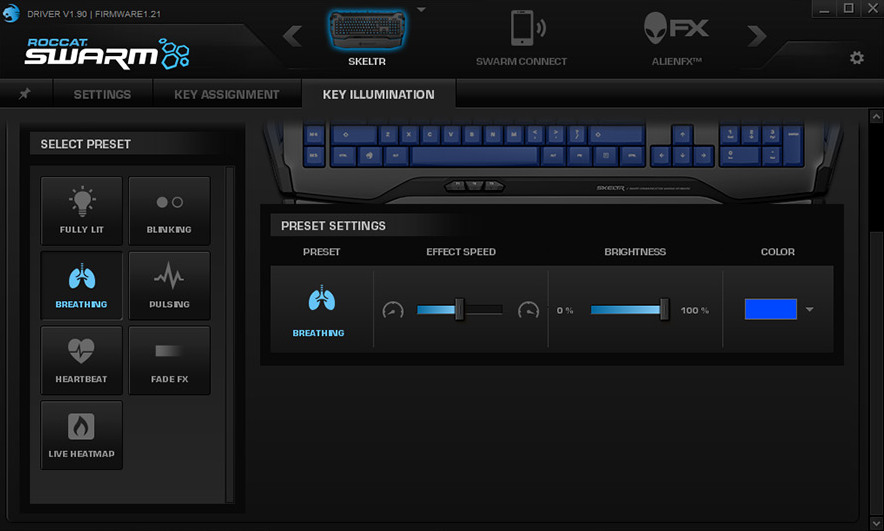Select the Fully Lit preset
This screenshot has height=531, width=884.
[82, 210]
